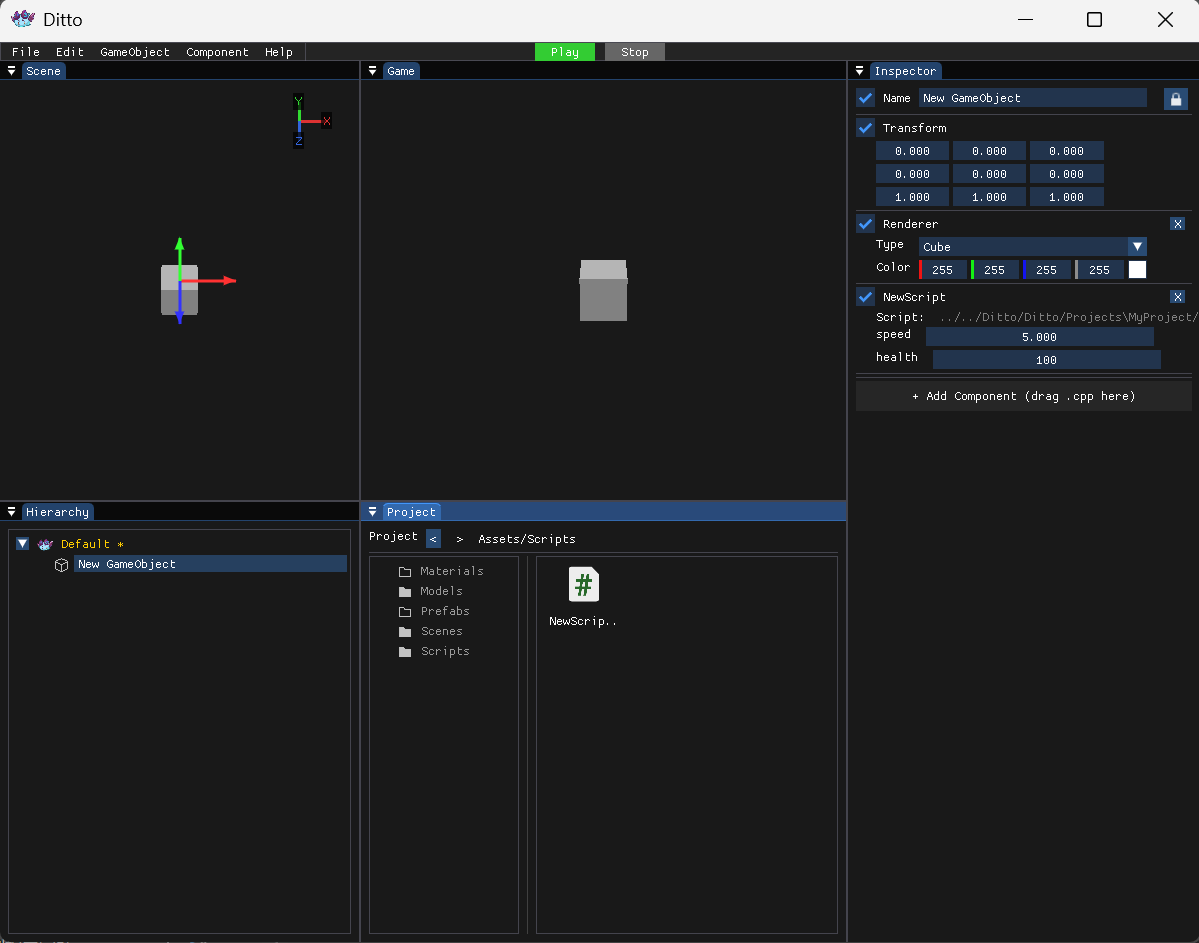Open the GameObject menu

tap(135, 52)
